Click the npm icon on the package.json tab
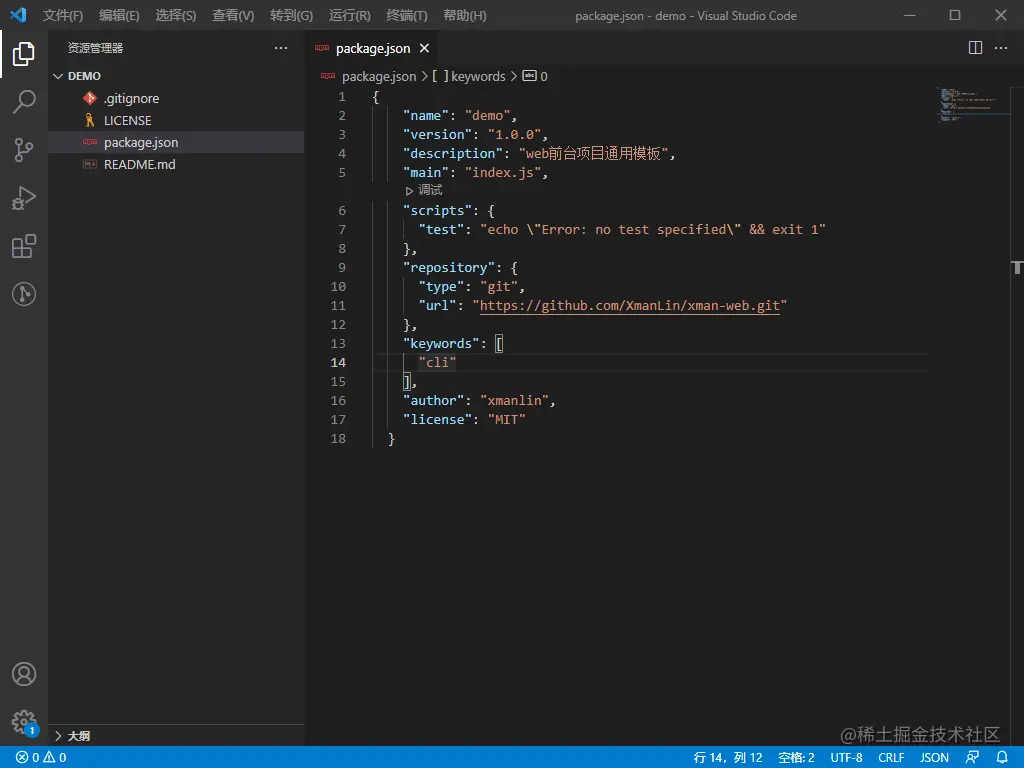Screen dimensions: 1024x768 pyautogui.click(x=322, y=48)
